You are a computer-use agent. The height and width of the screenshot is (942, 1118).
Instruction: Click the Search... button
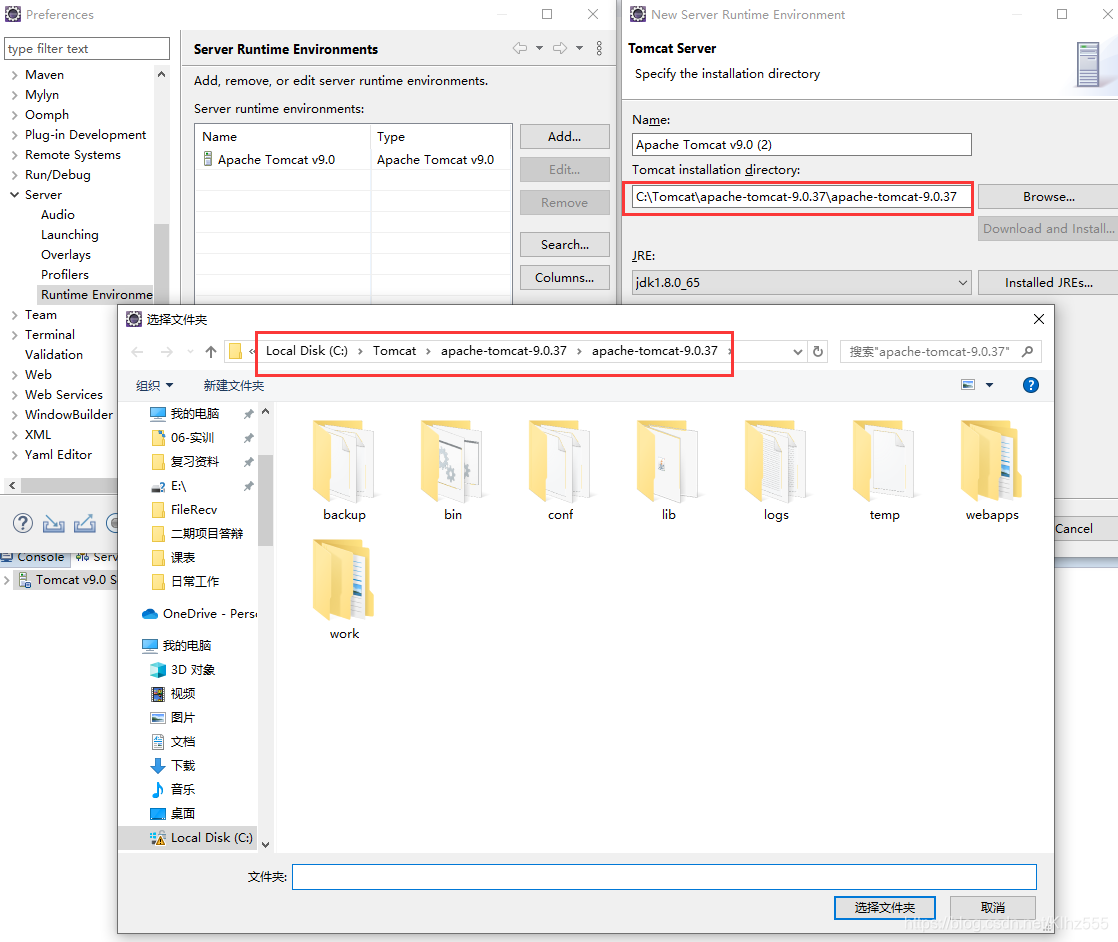[x=565, y=245]
